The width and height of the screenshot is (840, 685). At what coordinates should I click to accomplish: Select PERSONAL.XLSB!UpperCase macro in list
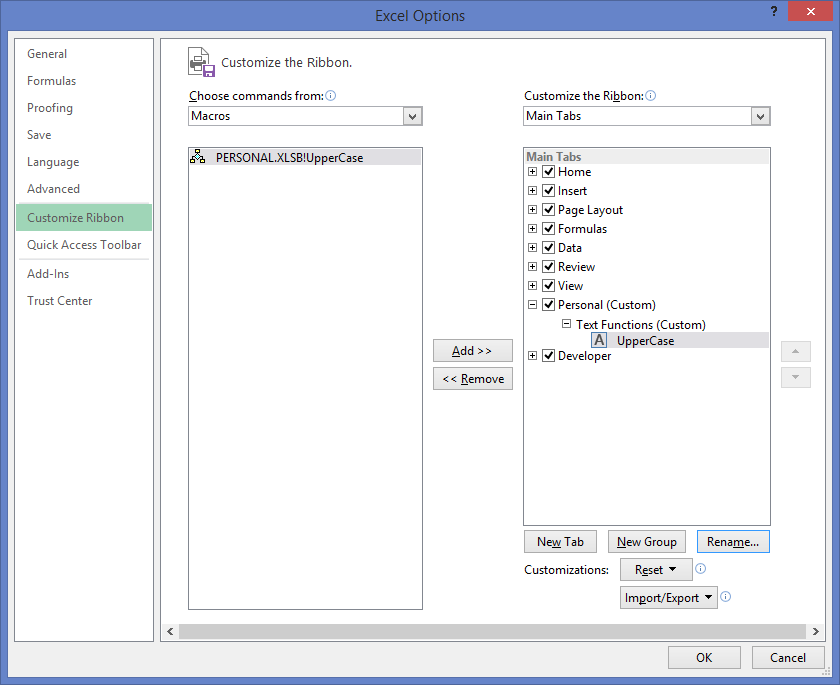(305, 157)
